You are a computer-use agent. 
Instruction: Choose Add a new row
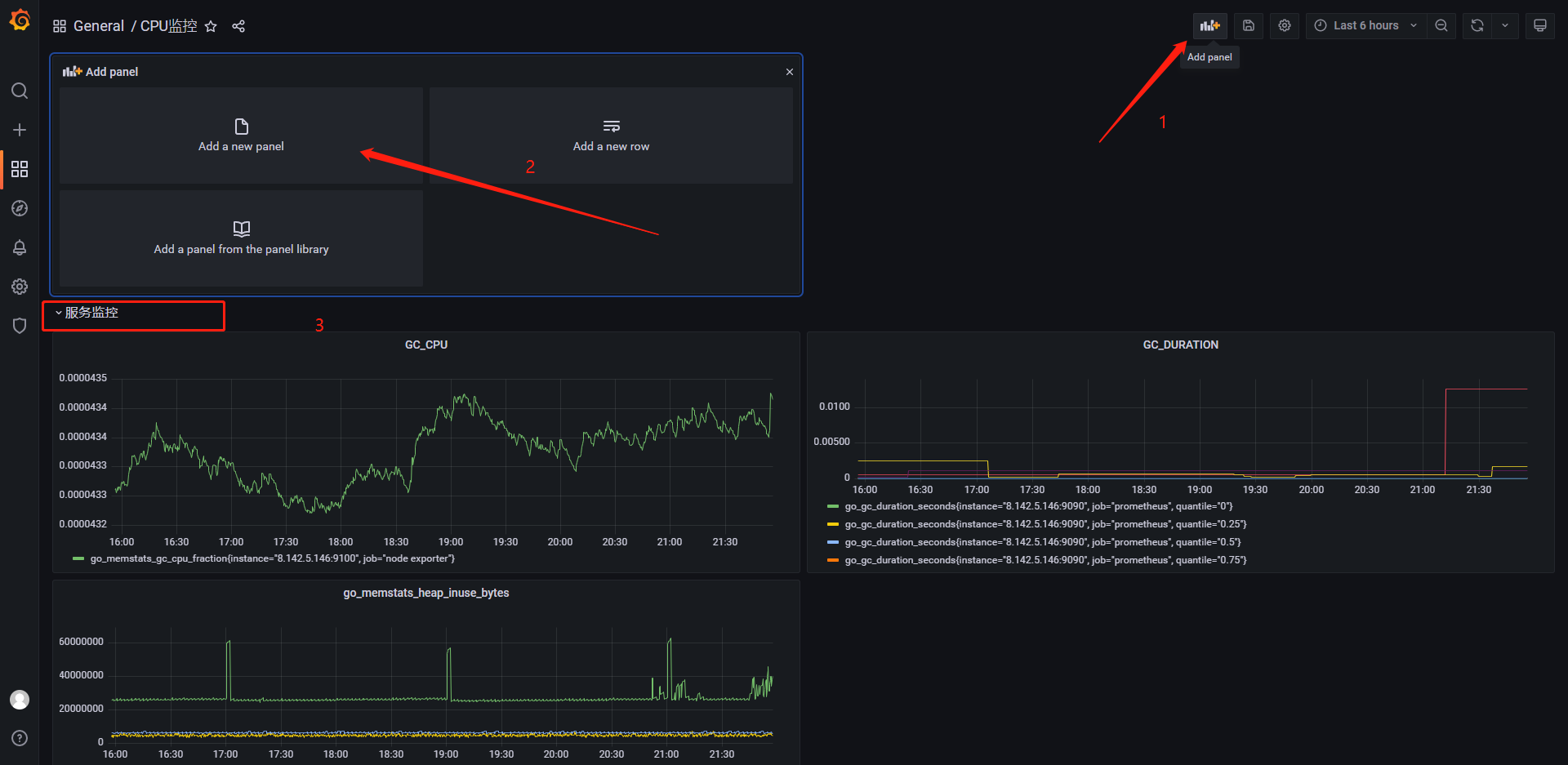click(x=611, y=136)
